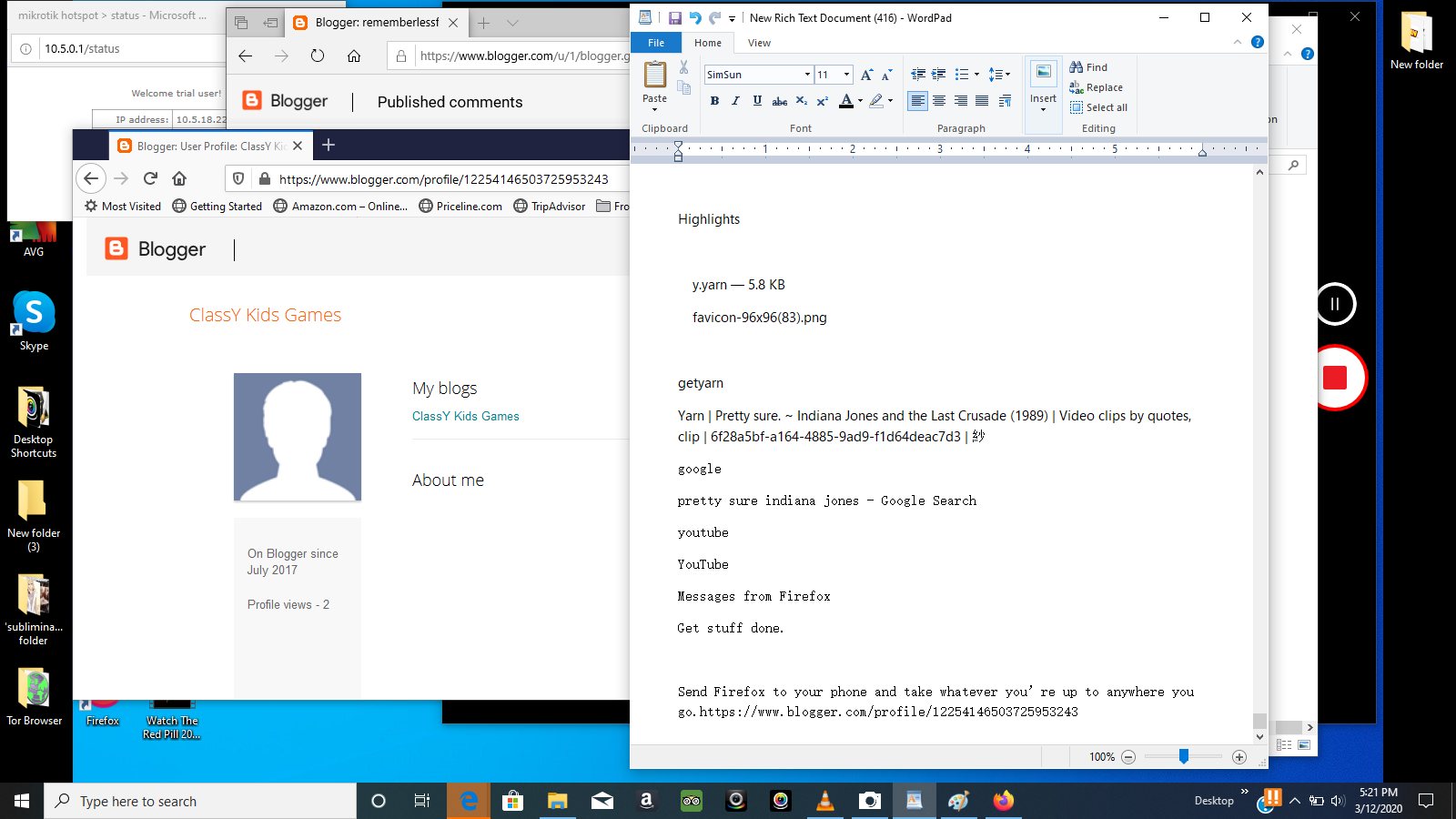
Task: Open Skype desktop shortcut
Action: 34,321
